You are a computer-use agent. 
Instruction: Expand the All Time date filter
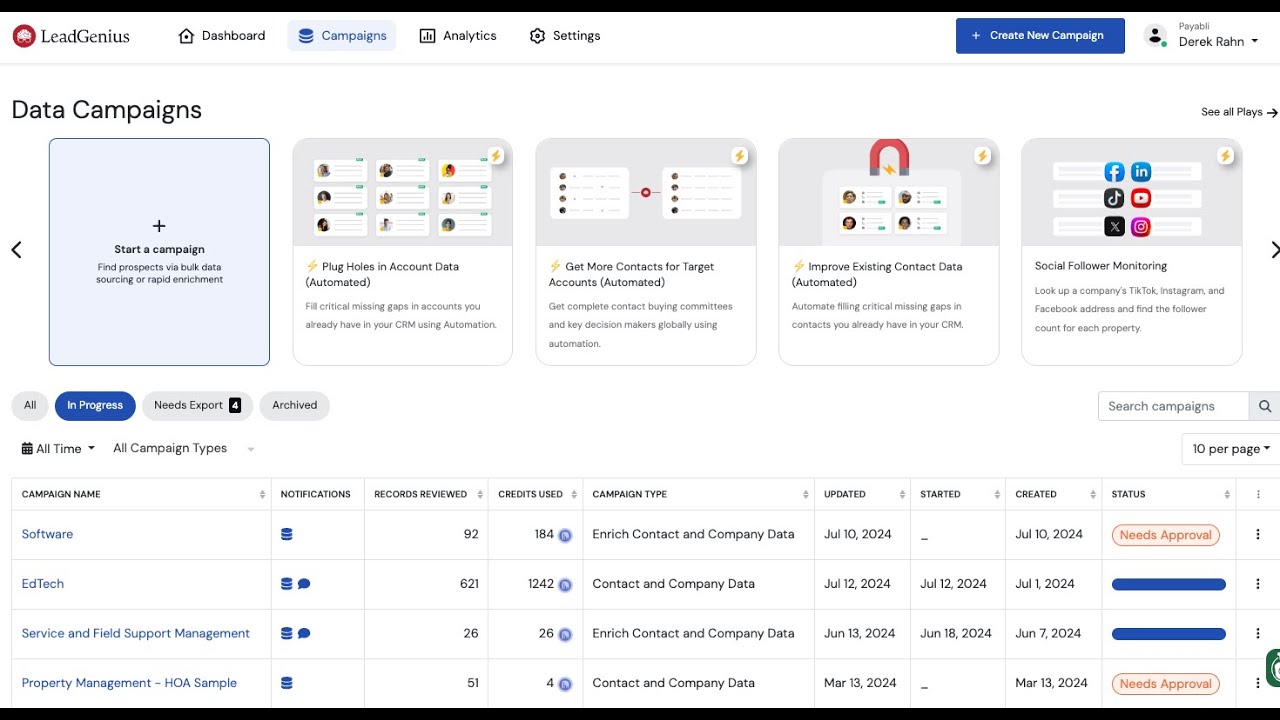coord(57,448)
